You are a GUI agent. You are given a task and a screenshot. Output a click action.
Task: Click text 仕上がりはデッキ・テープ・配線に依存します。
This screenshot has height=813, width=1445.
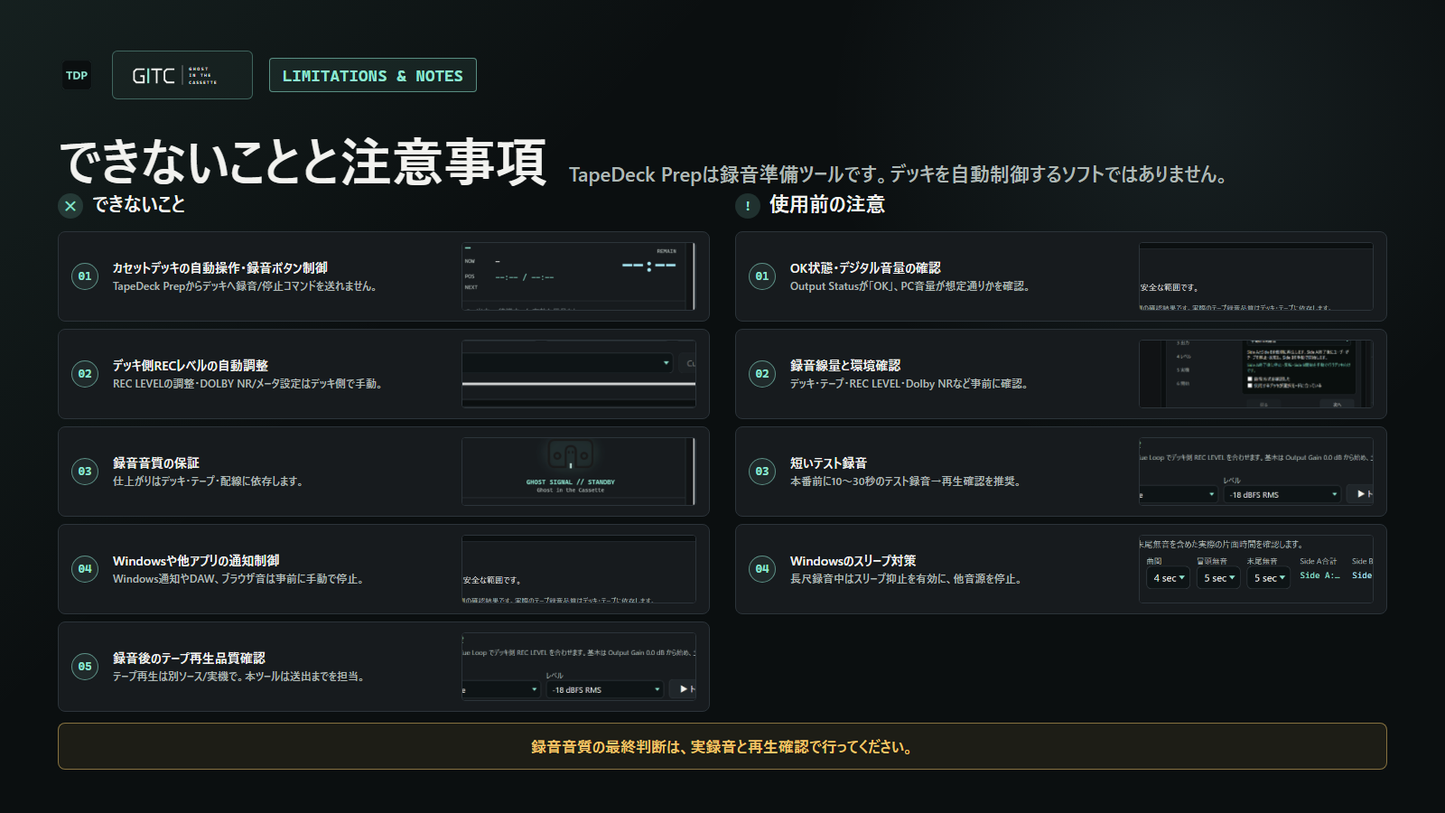208,481
